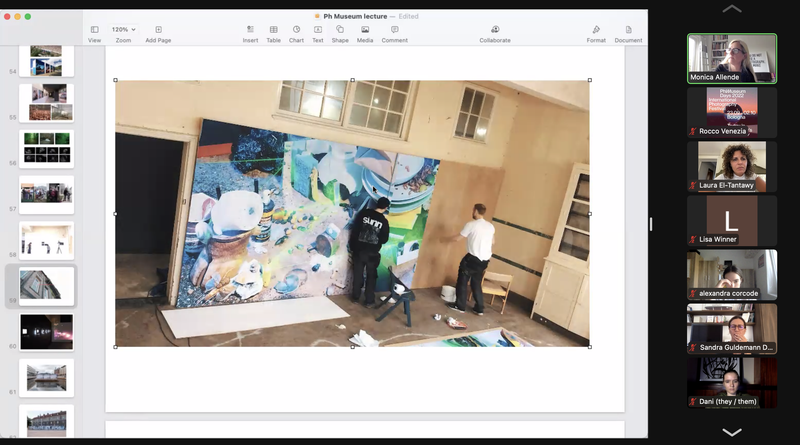The image size is (800, 445).
Task: Open the Document inspector
Action: (x=628, y=34)
